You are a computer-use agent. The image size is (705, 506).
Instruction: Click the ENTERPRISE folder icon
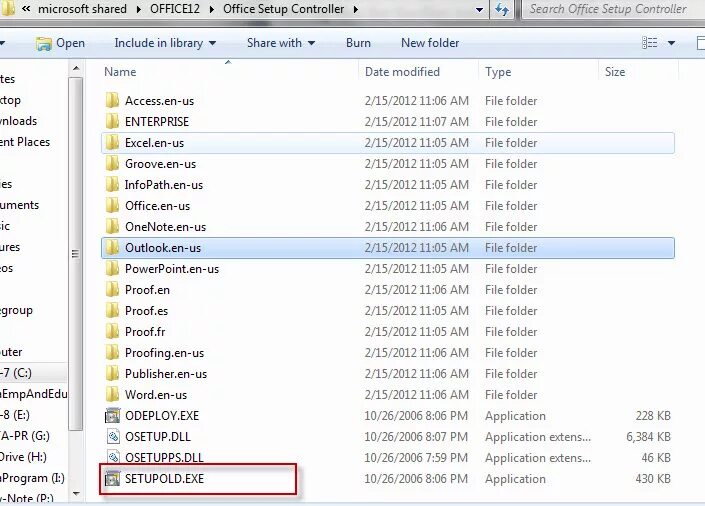click(112, 121)
